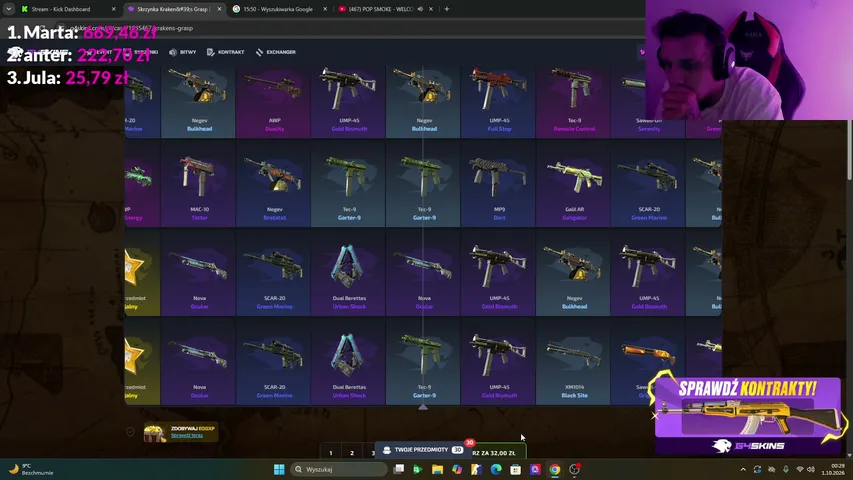The width and height of the screenshot is (853, 480).
Task: Select the Skrzynka Kraken's Grasp browser tab
Action: (173, 9)
